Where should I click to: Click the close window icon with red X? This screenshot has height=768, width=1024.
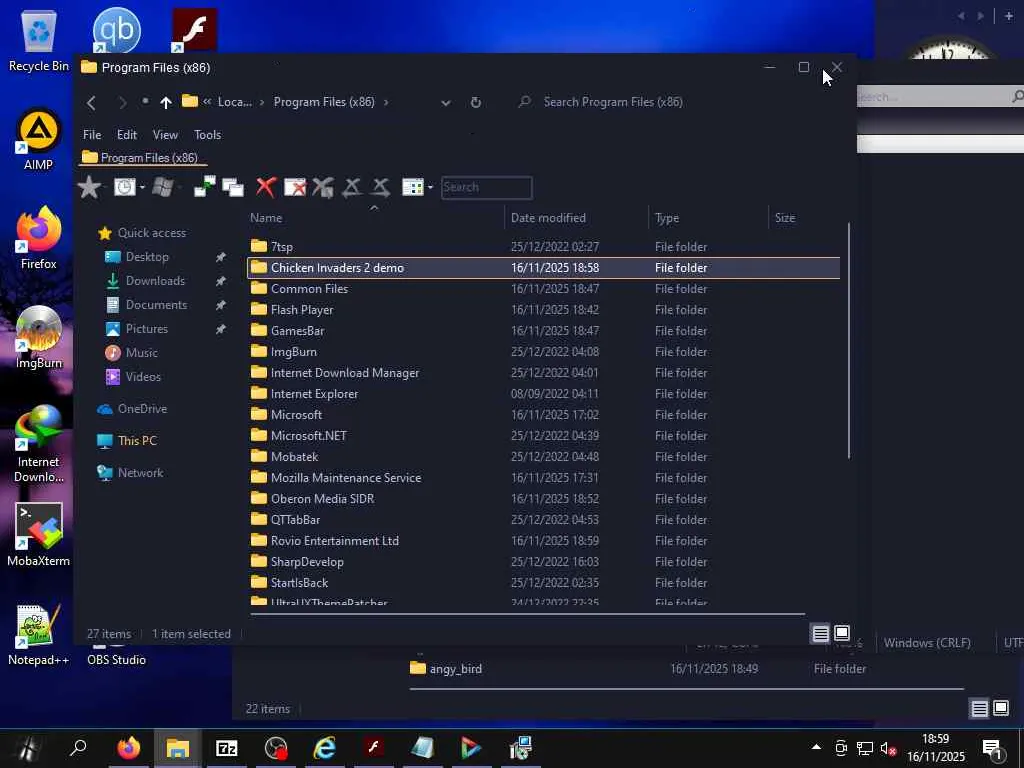coord(295,187)
